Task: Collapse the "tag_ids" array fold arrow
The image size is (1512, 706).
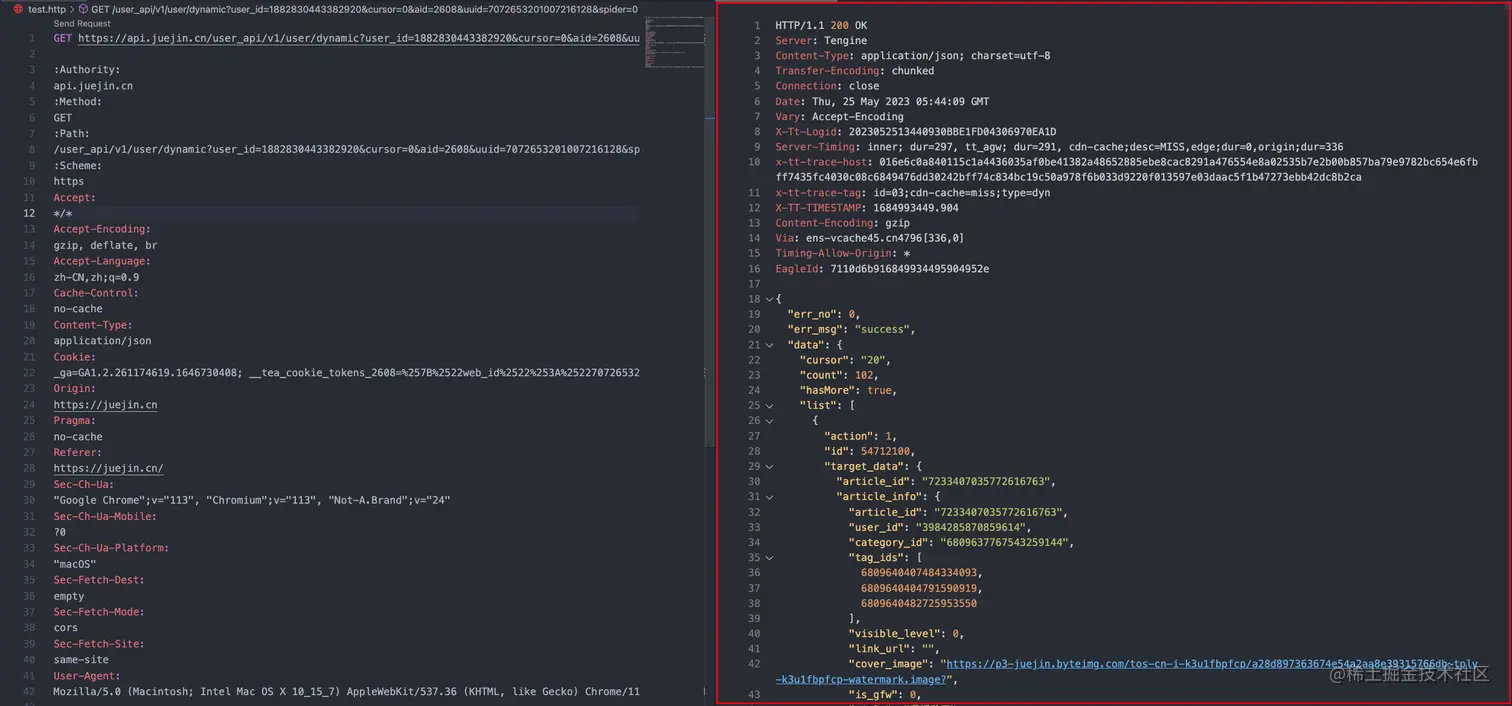Action: point(769,558)
